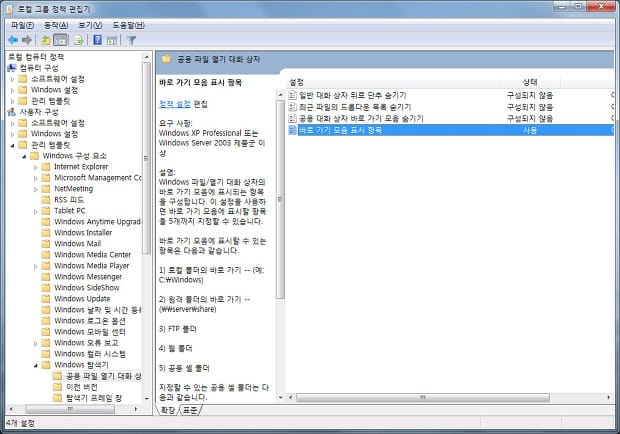Click the Back arrow toolbar icon
This screenshot has width=620, height=434.
13,40
